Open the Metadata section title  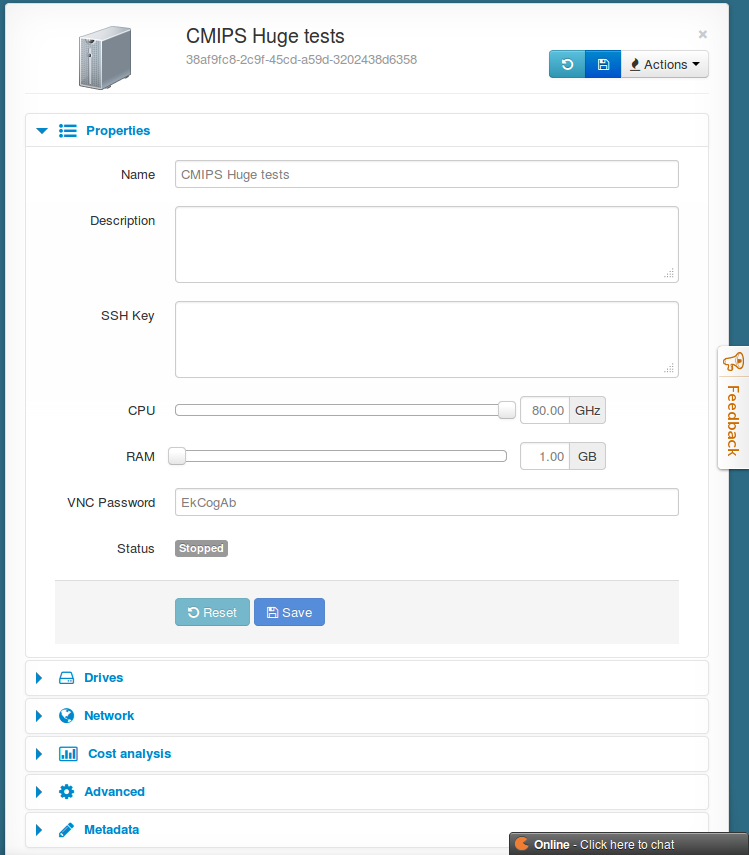[x=112, y=830]
